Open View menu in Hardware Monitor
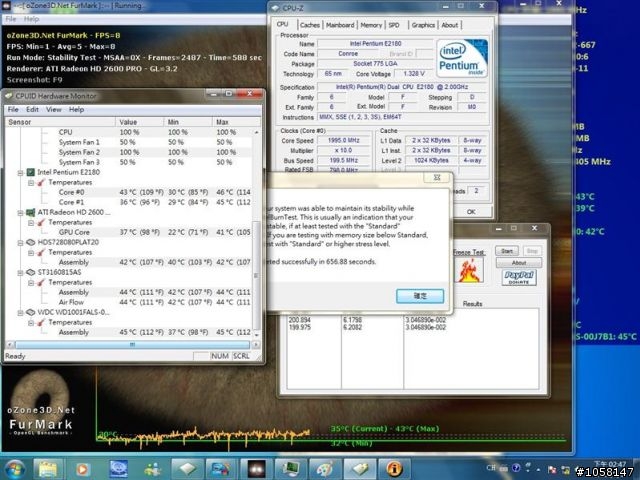Screen dimensions: 640x480 pyautogui.click(x=53, y=109)
